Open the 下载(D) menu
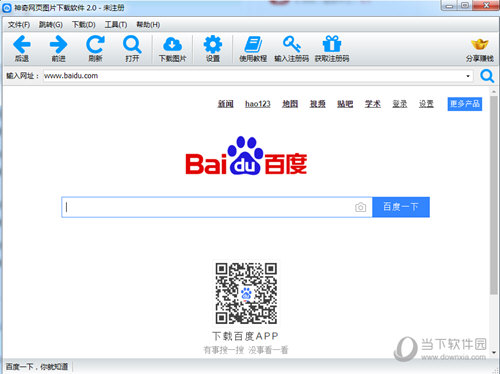Viewport: 500px width, 374px height. pyautogui.click(x=84, y=25)
